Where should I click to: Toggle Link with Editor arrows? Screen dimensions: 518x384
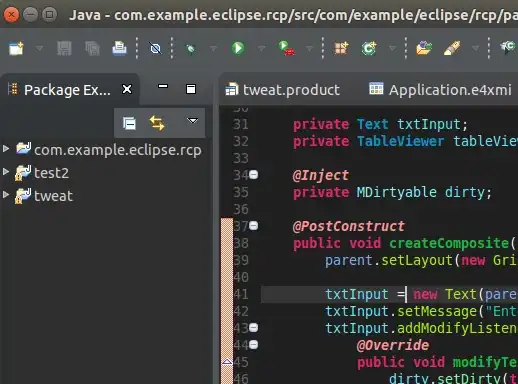tap(157, 123)
